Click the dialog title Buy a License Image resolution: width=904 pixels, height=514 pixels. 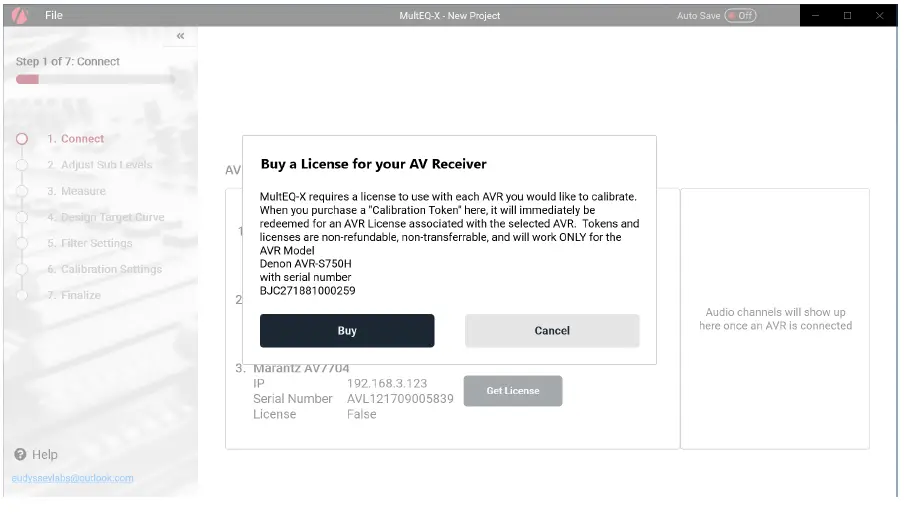374,164
